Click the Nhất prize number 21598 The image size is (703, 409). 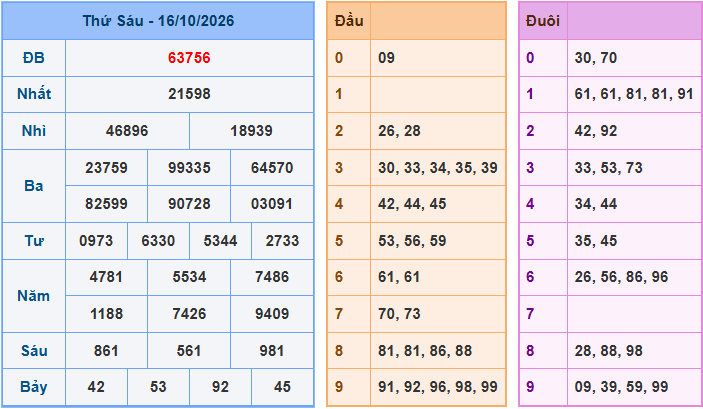tap(189, 94)
